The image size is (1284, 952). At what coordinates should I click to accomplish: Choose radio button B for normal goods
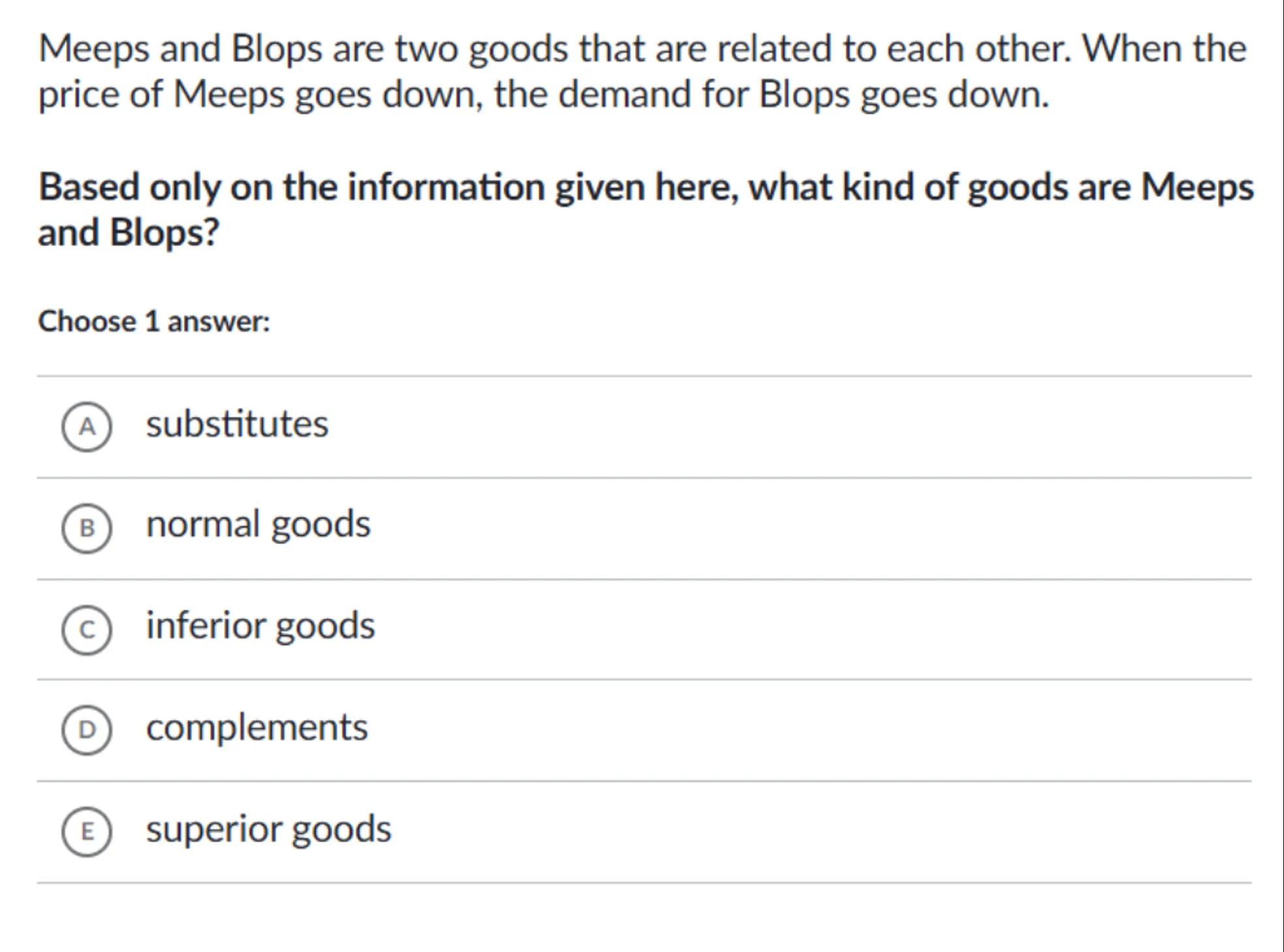pyautogui.click(x=87, y=528)
